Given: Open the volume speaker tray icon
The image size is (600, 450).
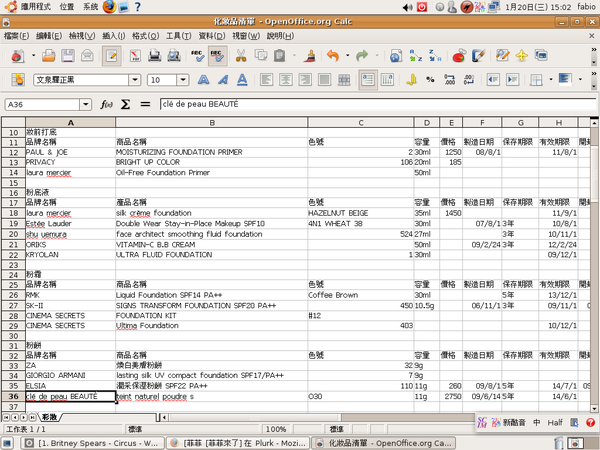Looking at the screenshot, I should 407,7.
